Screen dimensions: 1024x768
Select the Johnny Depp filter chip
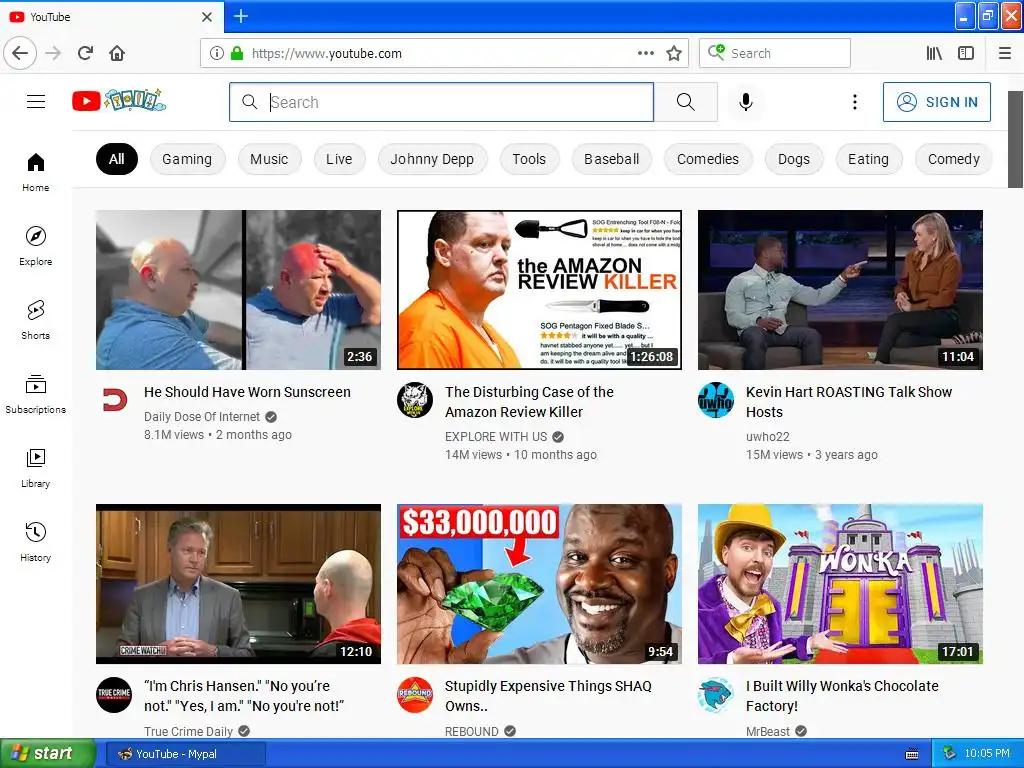[x=432, y=159]
